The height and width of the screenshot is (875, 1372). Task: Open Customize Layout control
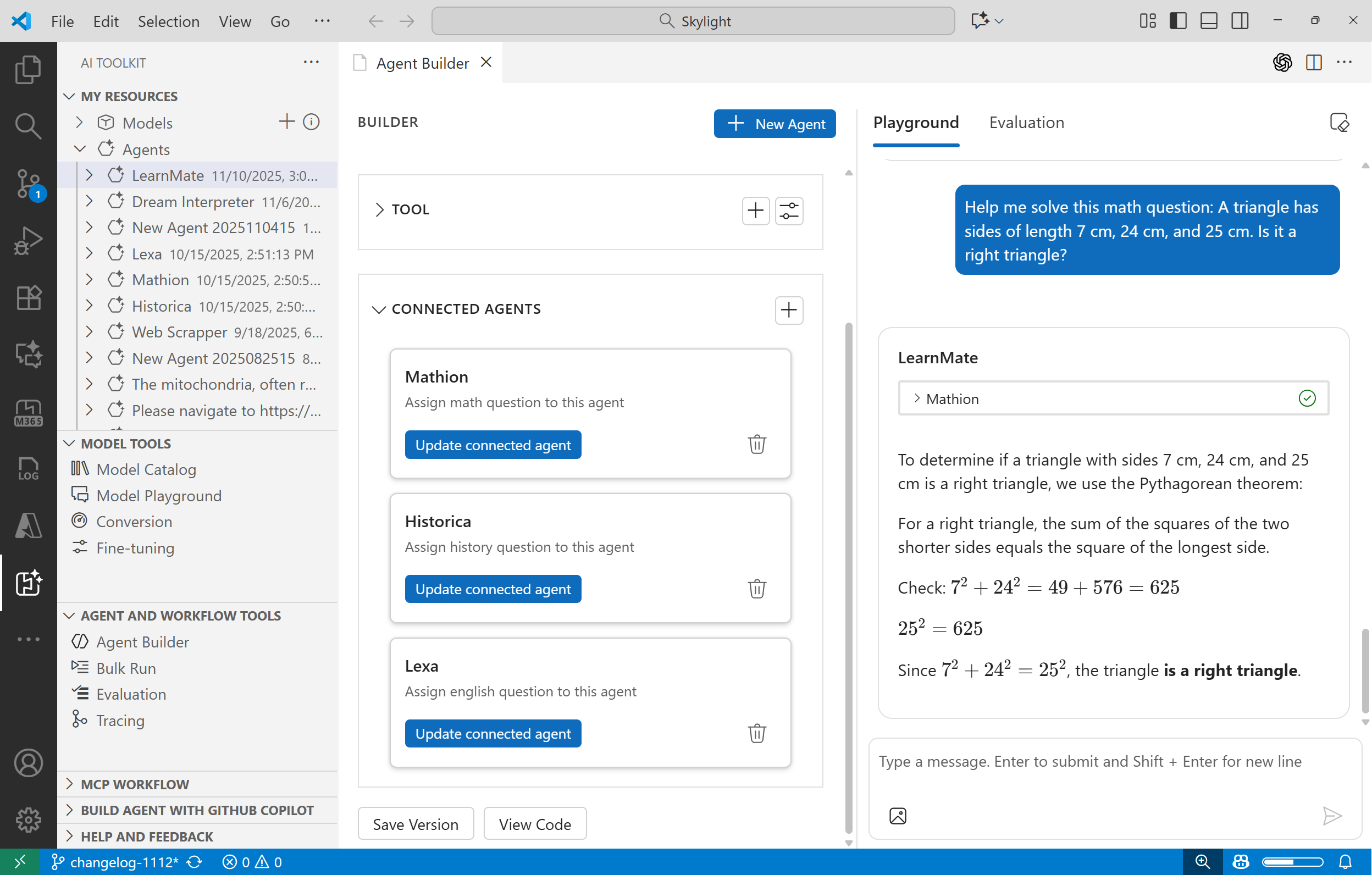click(x=1148, y=21)
